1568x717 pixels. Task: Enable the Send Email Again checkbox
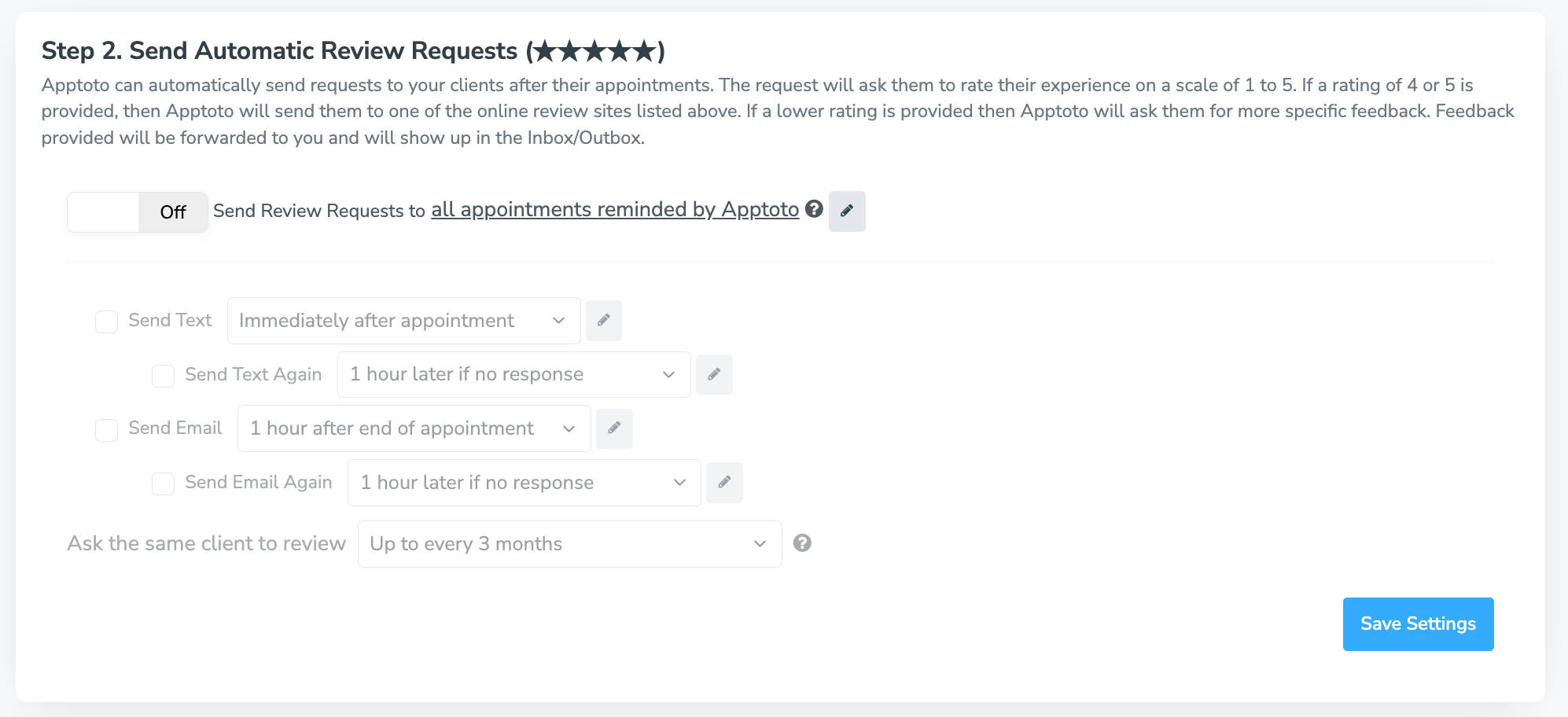pyautogui.click(x=164, y=484)
